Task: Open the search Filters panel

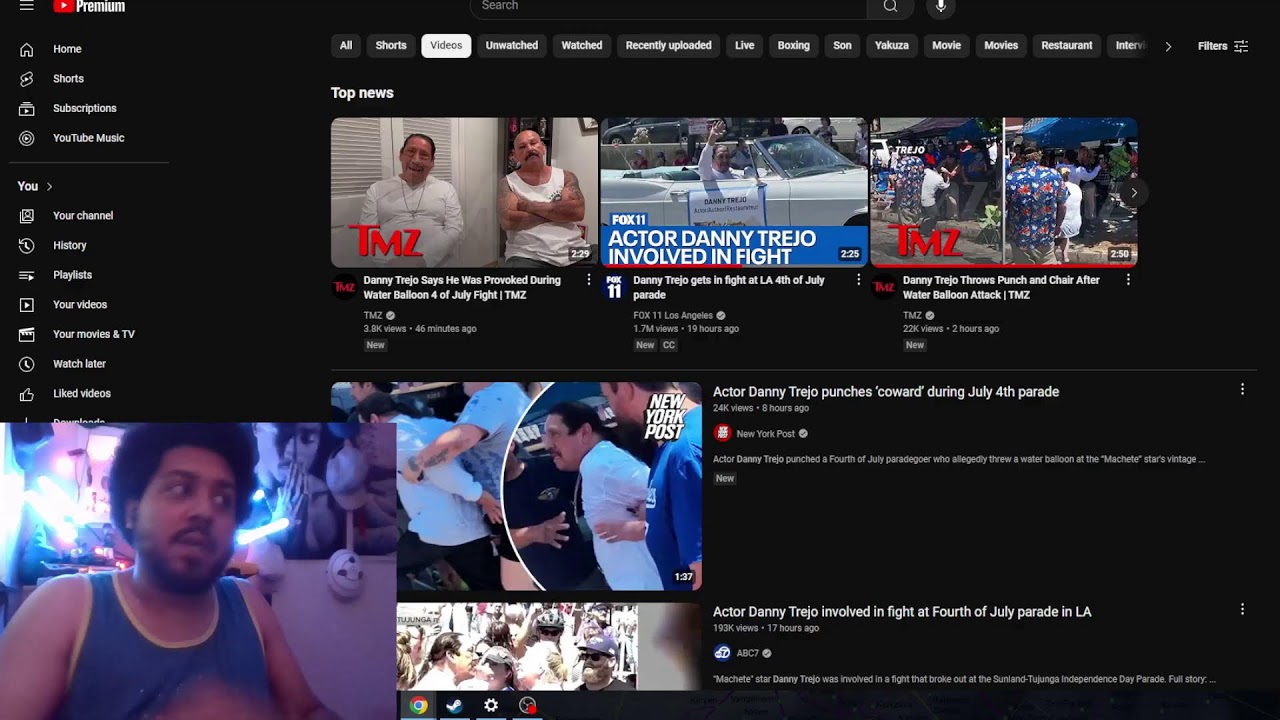Action: coord(1223,46)
